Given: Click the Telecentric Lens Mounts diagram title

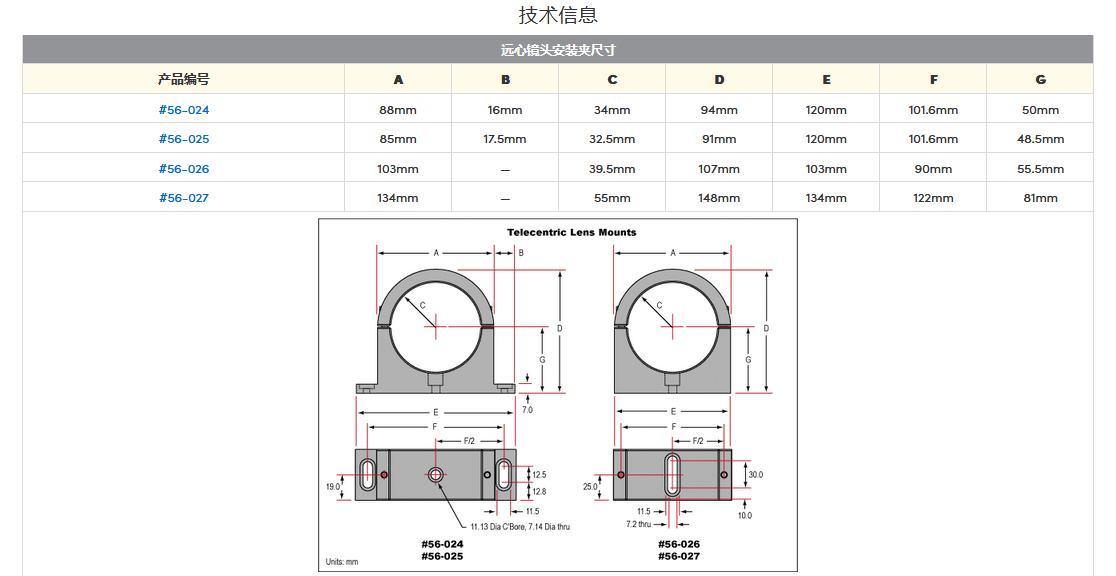Looking at the screenshot, I should click(x=571, y=232).
